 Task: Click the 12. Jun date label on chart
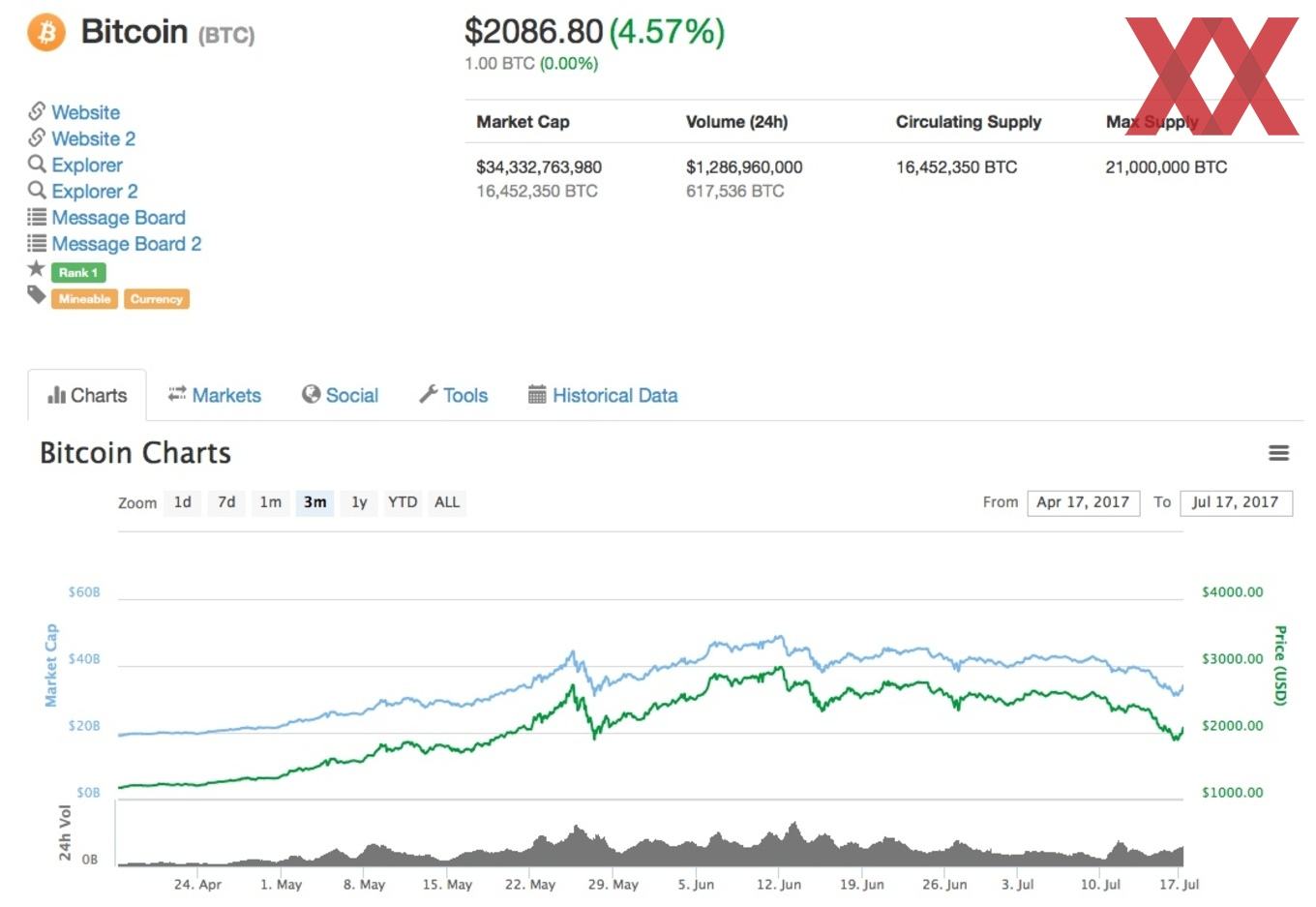coord(779,884)
